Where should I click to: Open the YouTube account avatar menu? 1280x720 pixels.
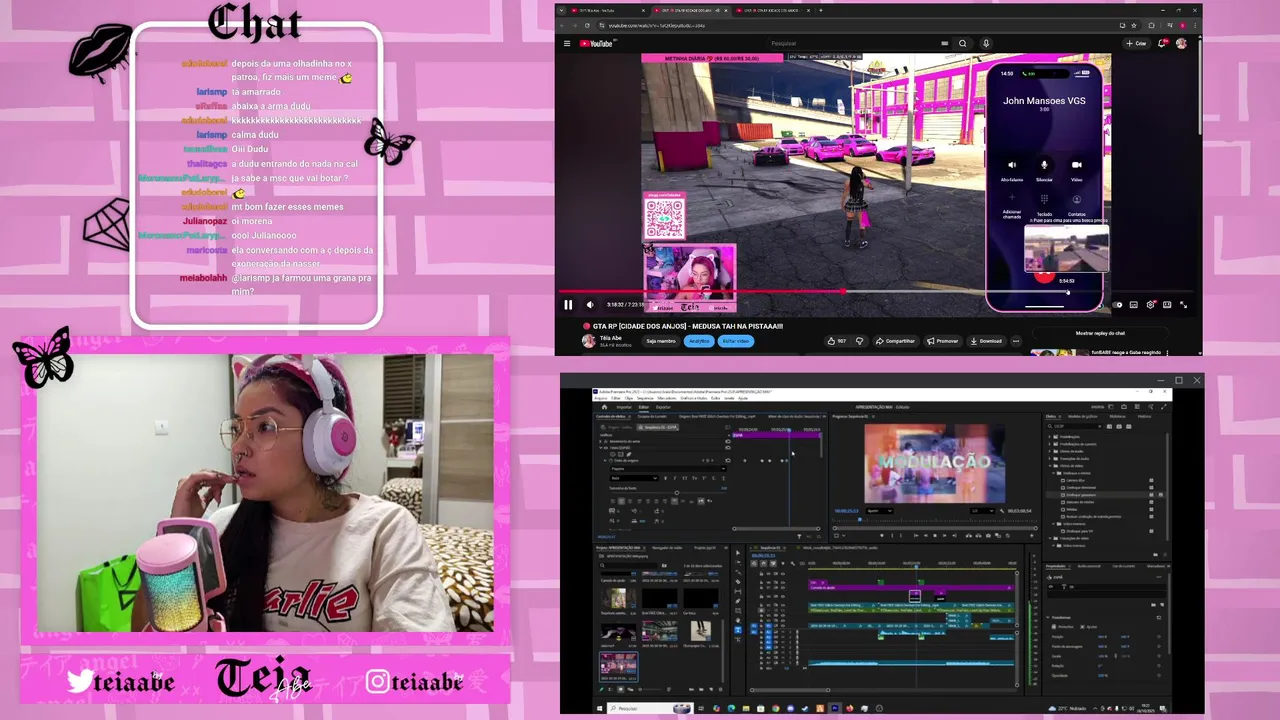click(1181, 43)
